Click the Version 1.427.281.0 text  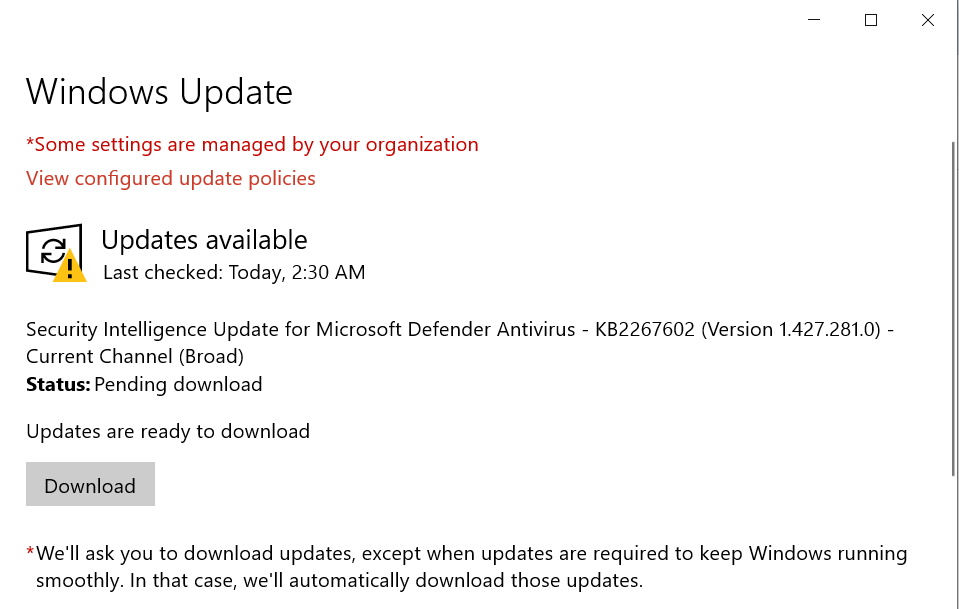click(790, 330)
